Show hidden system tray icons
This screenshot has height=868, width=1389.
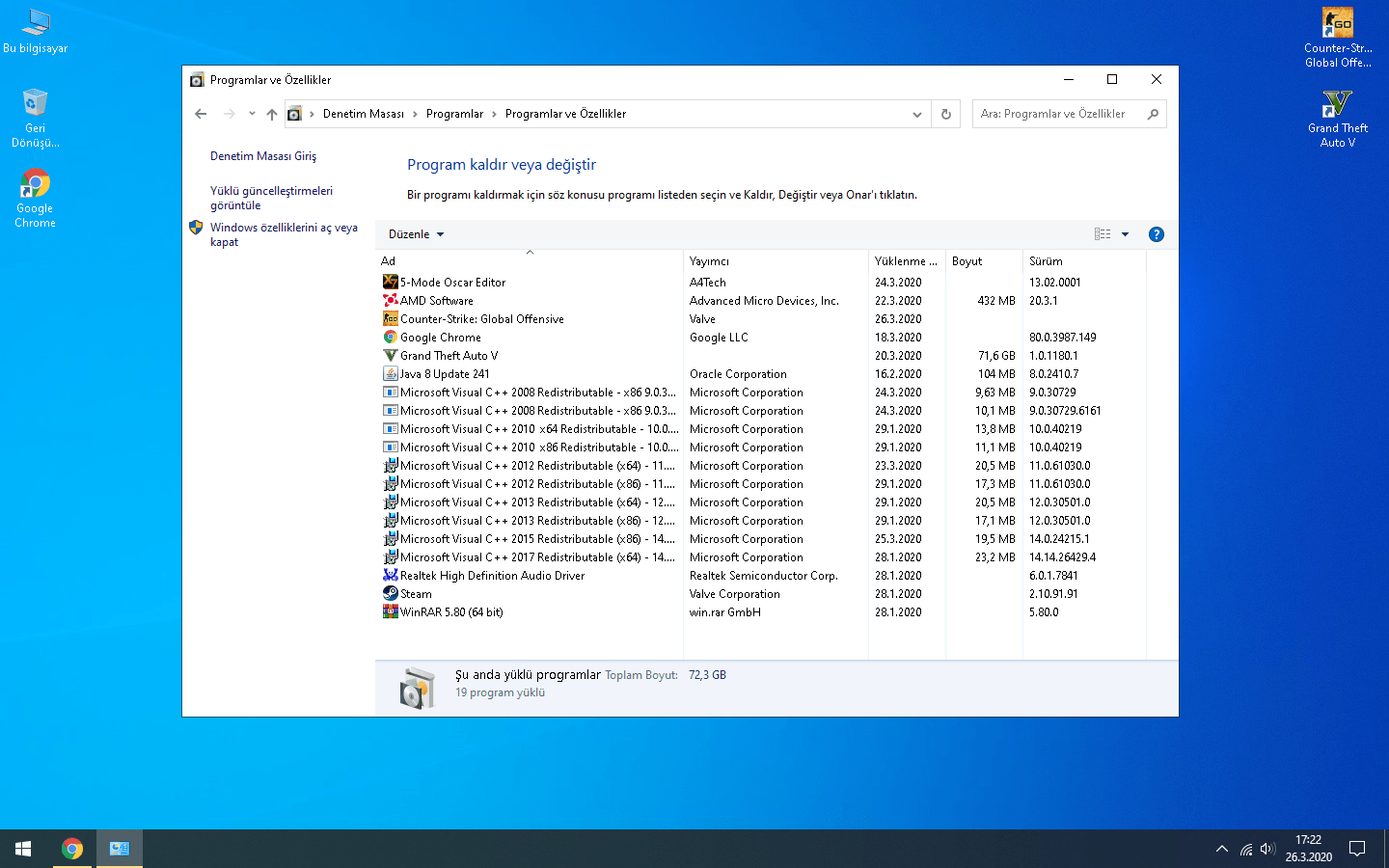pyautogui.click(x=1222, y=849)
